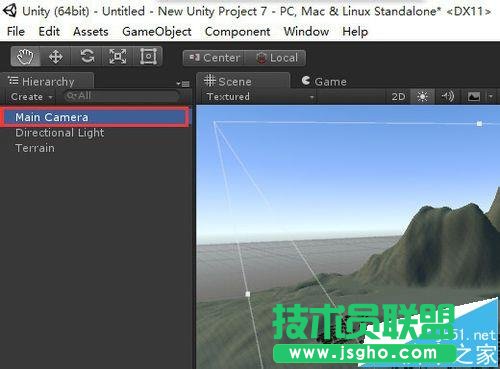Toggle 2D scene view mode

(398, 97)
